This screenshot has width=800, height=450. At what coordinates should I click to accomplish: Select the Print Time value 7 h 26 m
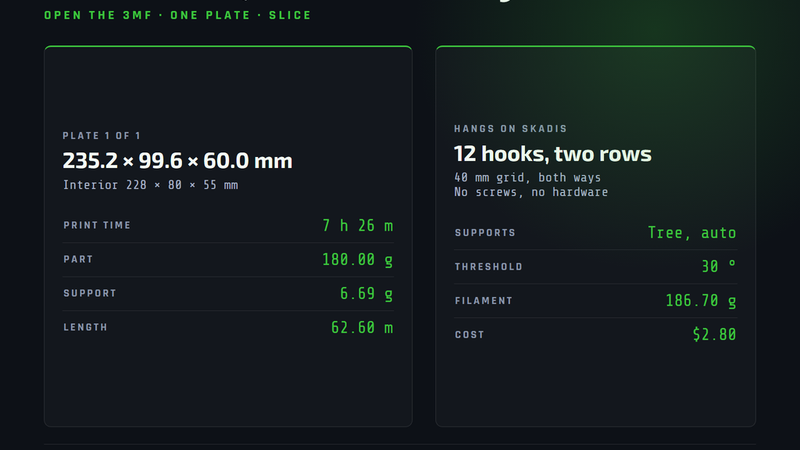358,226
